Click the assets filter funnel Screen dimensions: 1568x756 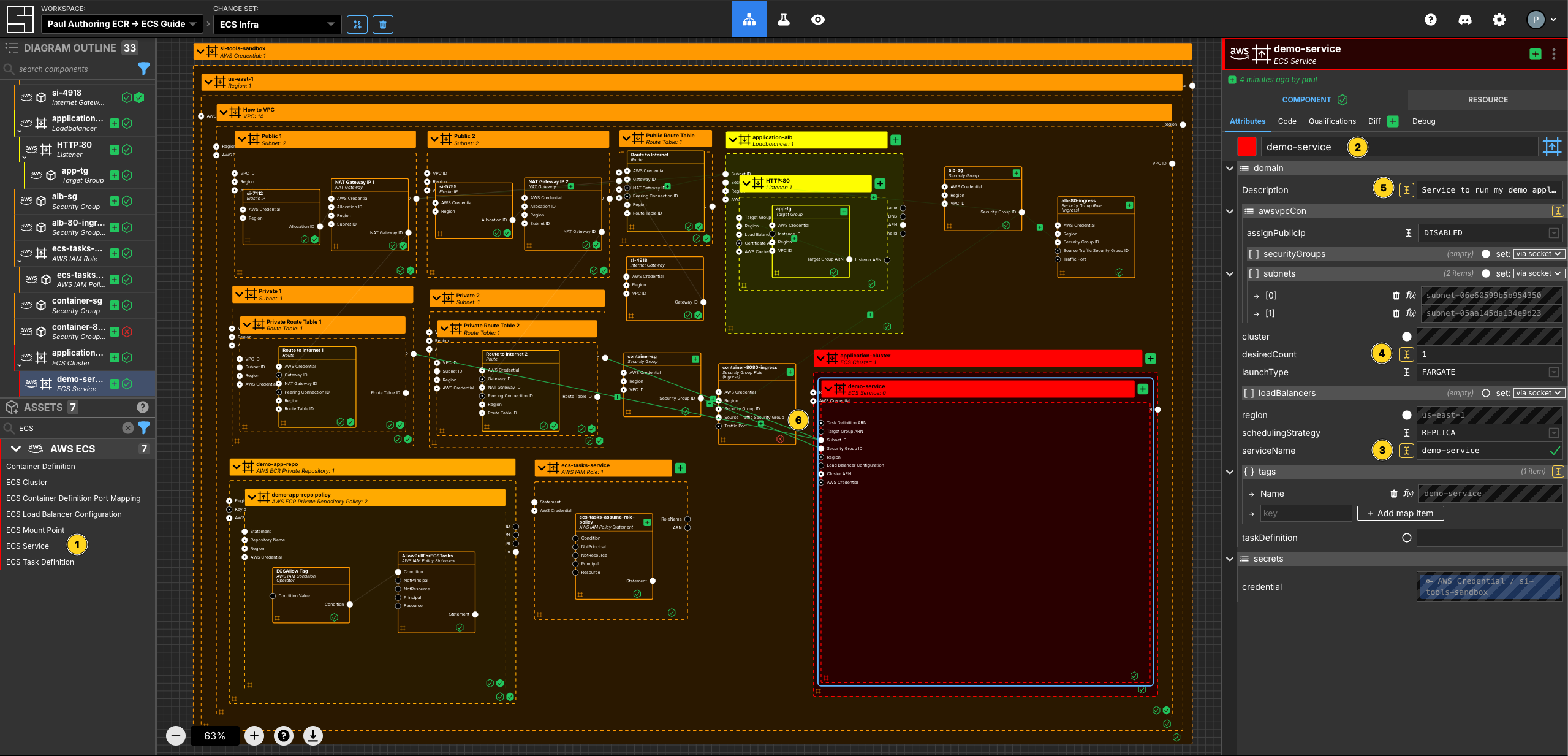point(144,428)
